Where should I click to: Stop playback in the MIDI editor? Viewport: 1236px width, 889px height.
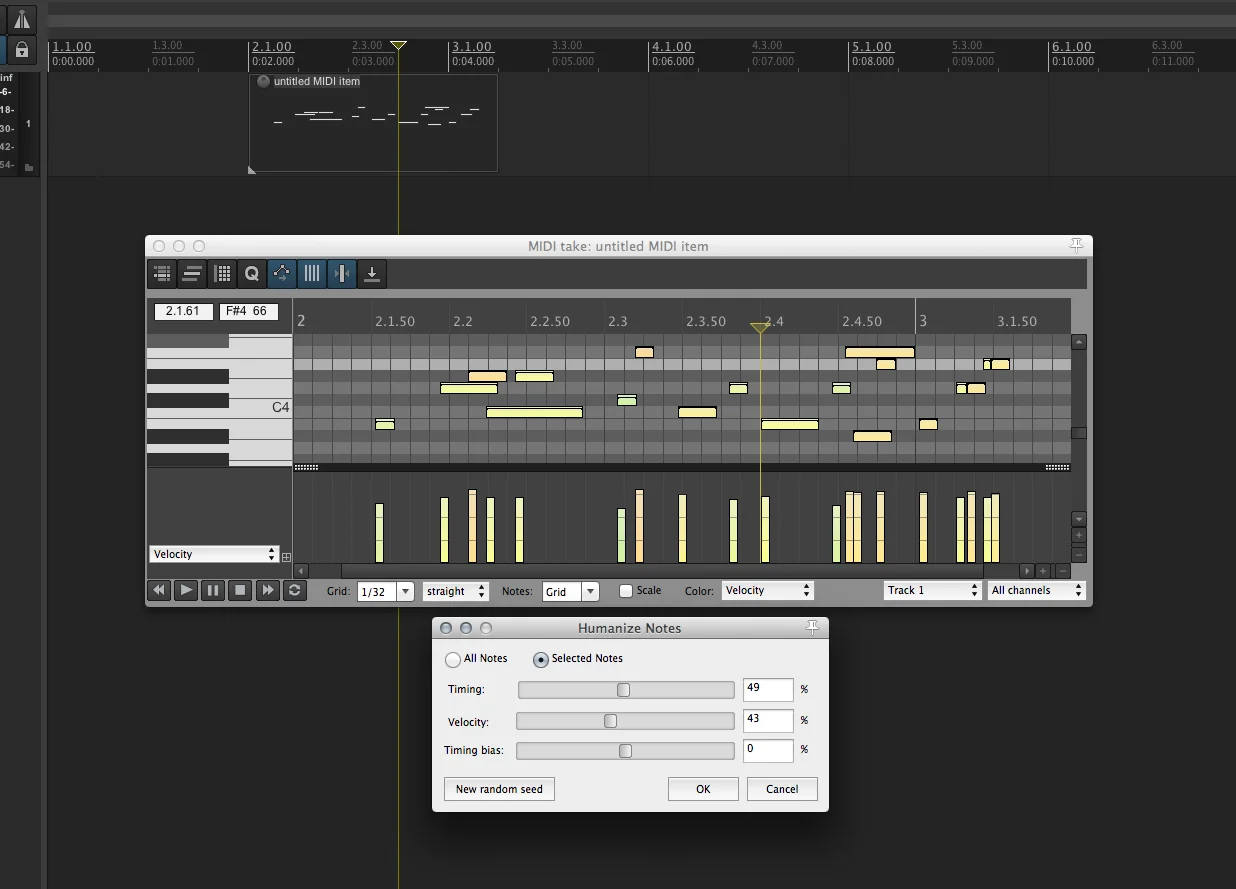240,591
